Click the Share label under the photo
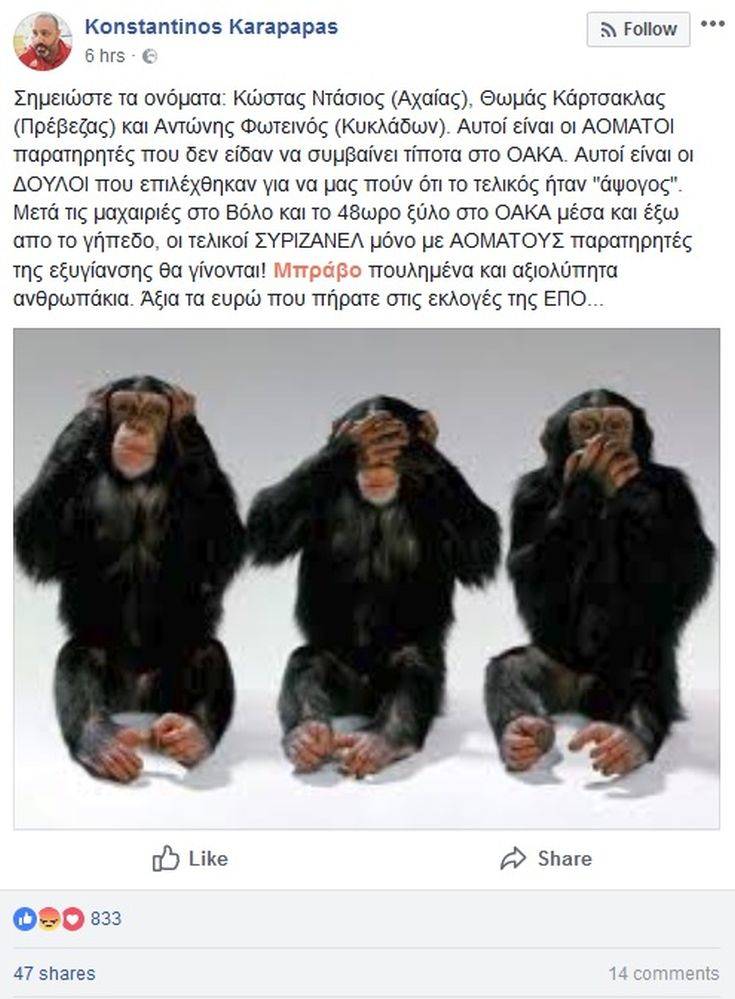Screen dimensions: 735x999 point(564,859)
